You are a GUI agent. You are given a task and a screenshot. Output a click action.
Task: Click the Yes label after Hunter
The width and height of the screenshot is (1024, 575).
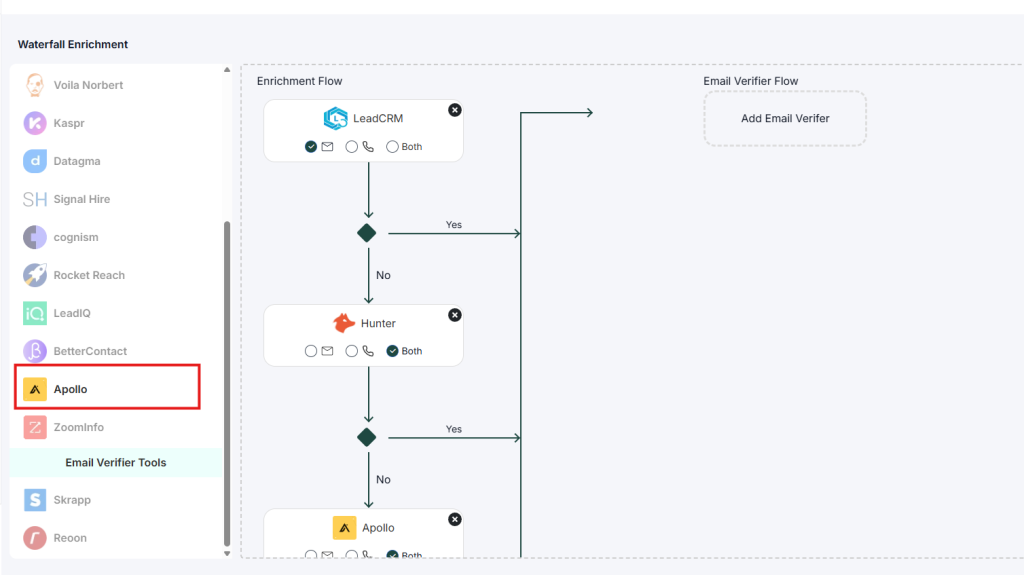[453, 429]
